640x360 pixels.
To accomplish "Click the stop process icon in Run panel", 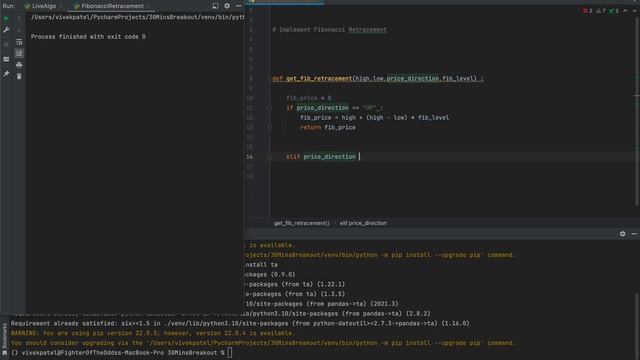I will pos(6,44).
